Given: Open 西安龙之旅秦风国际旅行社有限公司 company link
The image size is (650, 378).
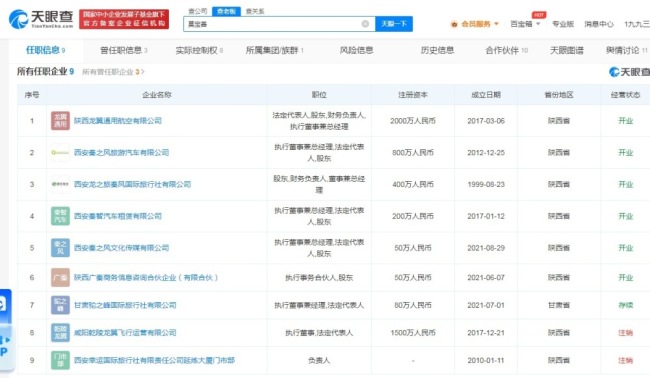Looking at the screenshot, I should [x=132, y=184].
